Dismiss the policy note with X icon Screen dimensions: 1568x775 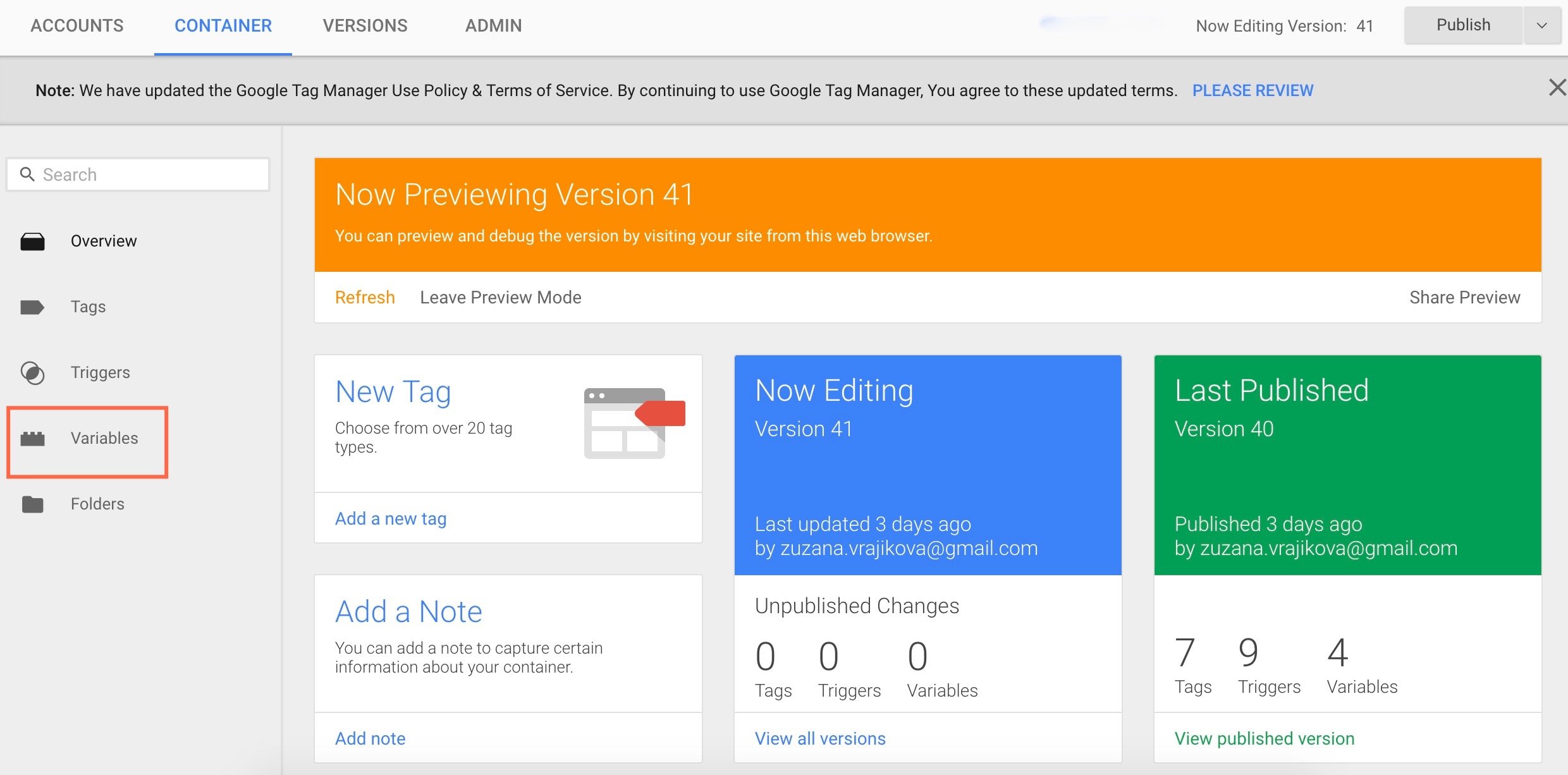click(1557, 87)
